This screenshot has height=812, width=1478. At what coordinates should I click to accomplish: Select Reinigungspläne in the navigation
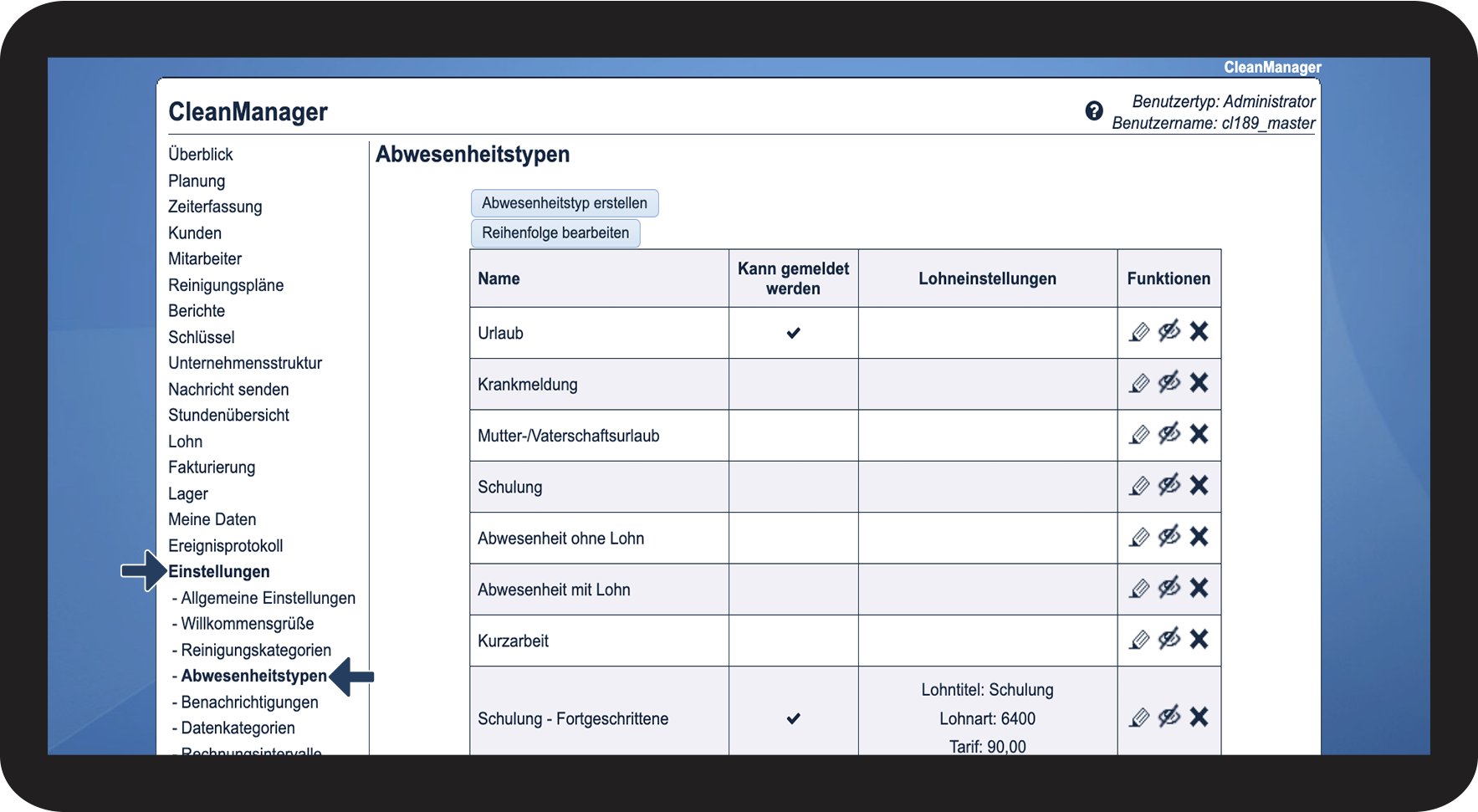tap(226, 285)
